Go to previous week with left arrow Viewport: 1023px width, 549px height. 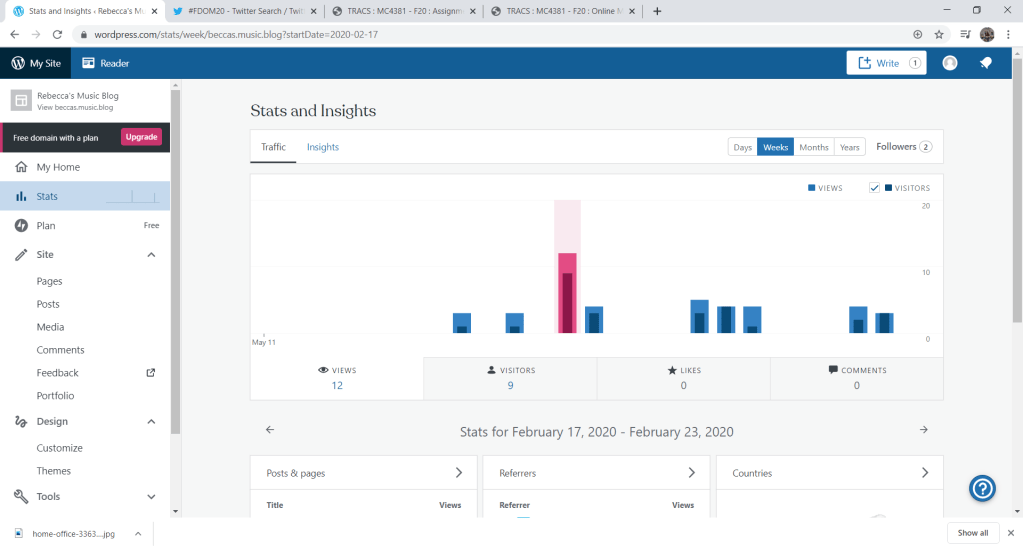click(x=270, y=430)
